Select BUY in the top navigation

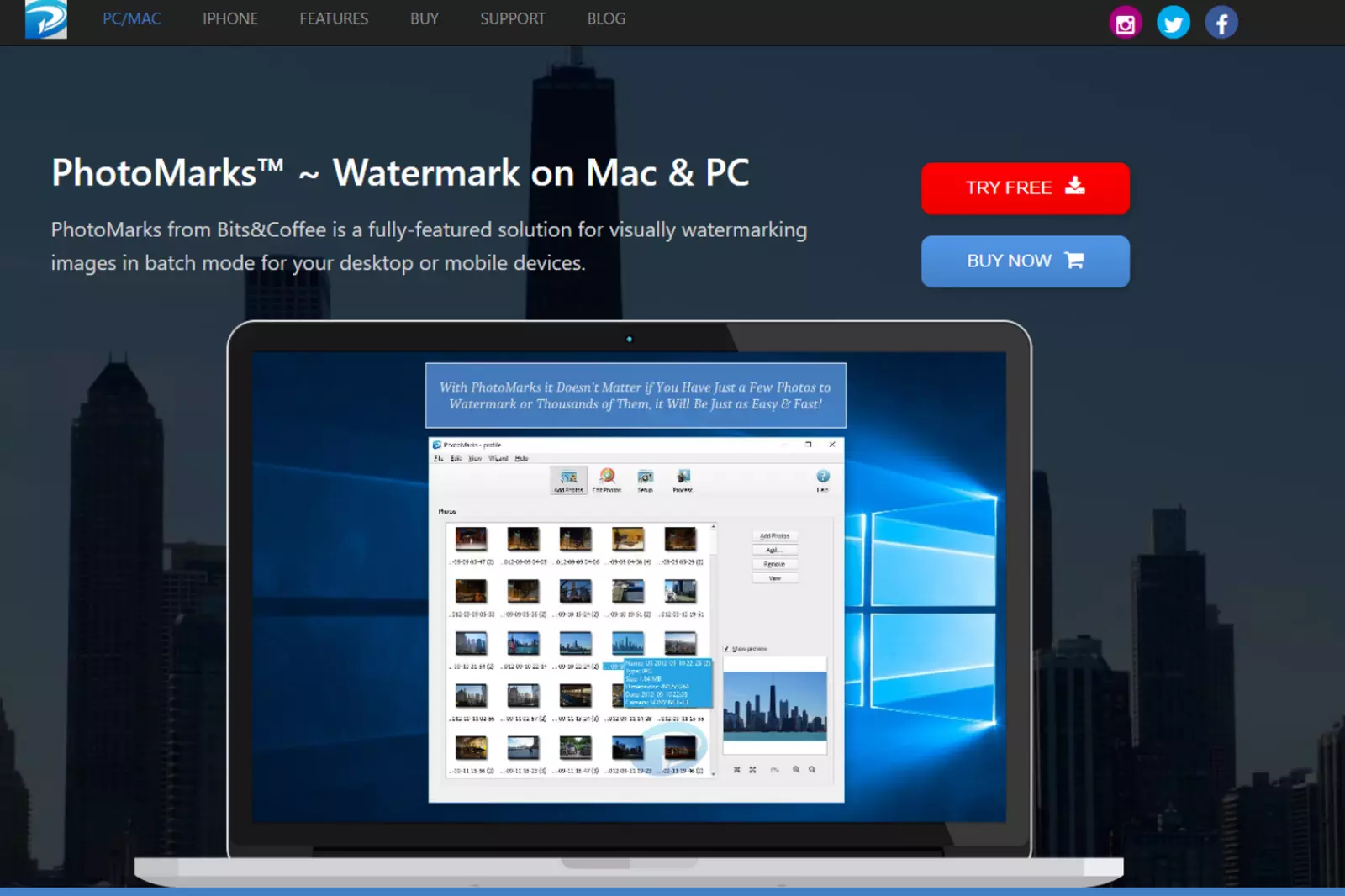pyautogui.click(x=425, y=18)
